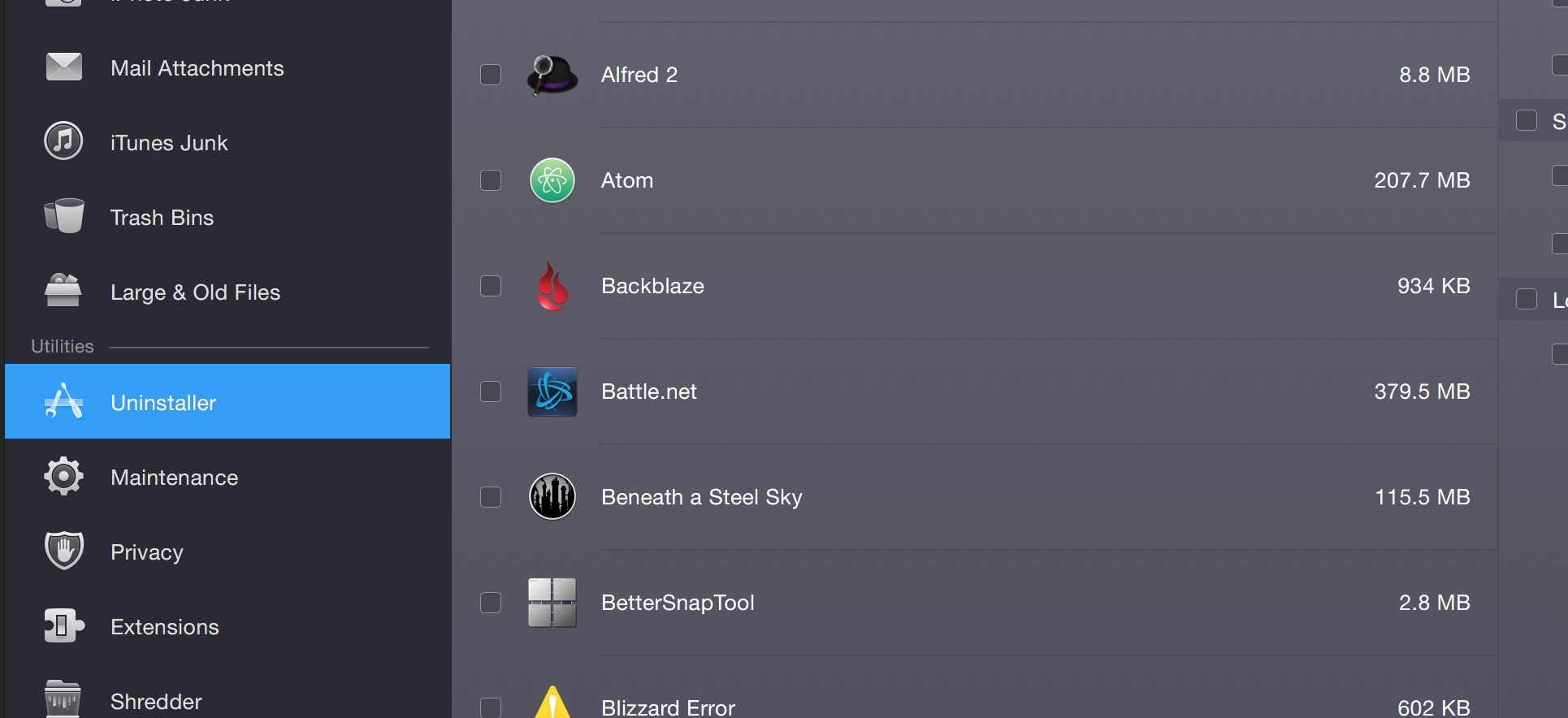
Task: Click the Shredder icon in sidebar
Action: pos(63,699)
